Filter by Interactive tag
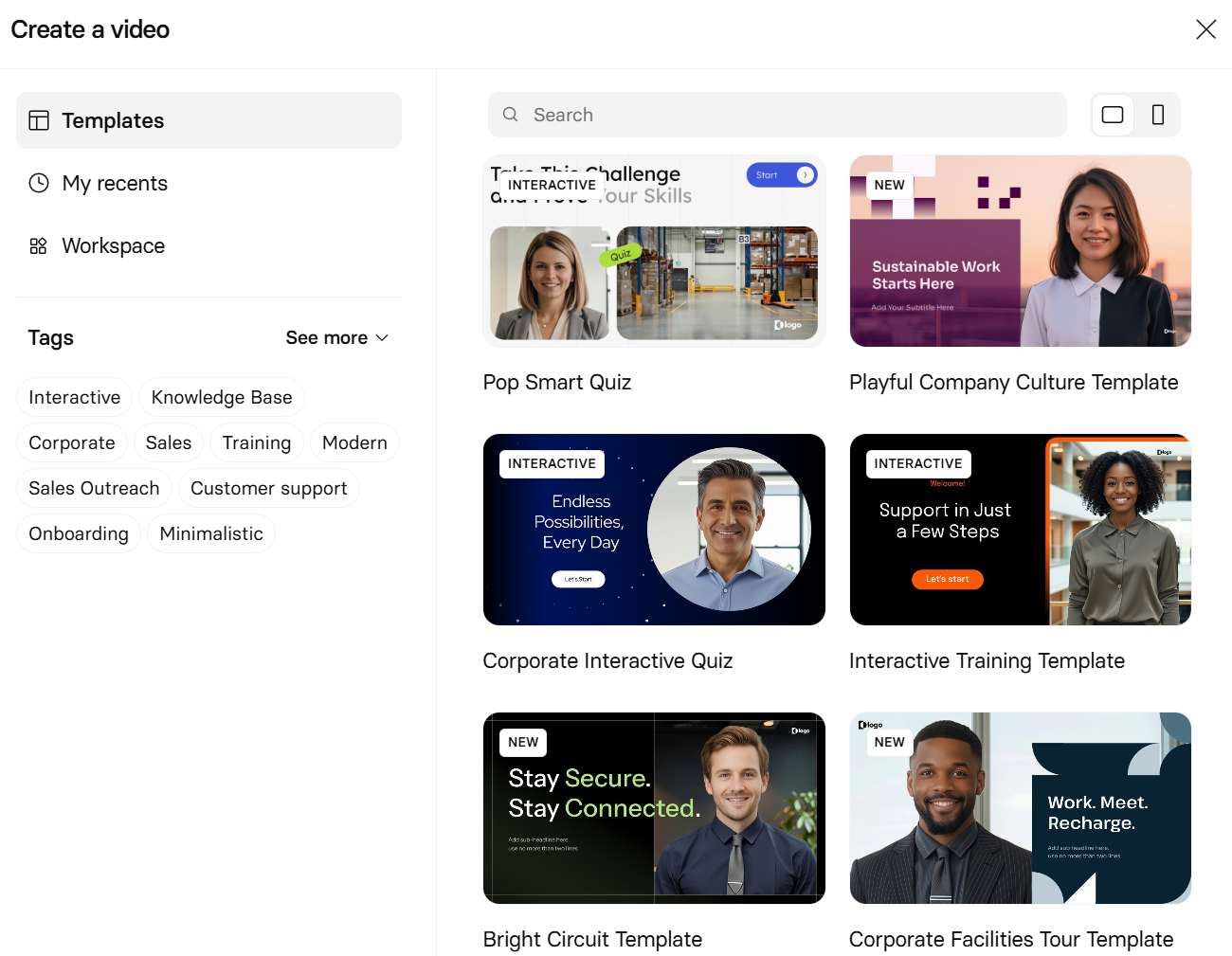This screenshot has width=1232, height=956. click(x=74, y=397)
